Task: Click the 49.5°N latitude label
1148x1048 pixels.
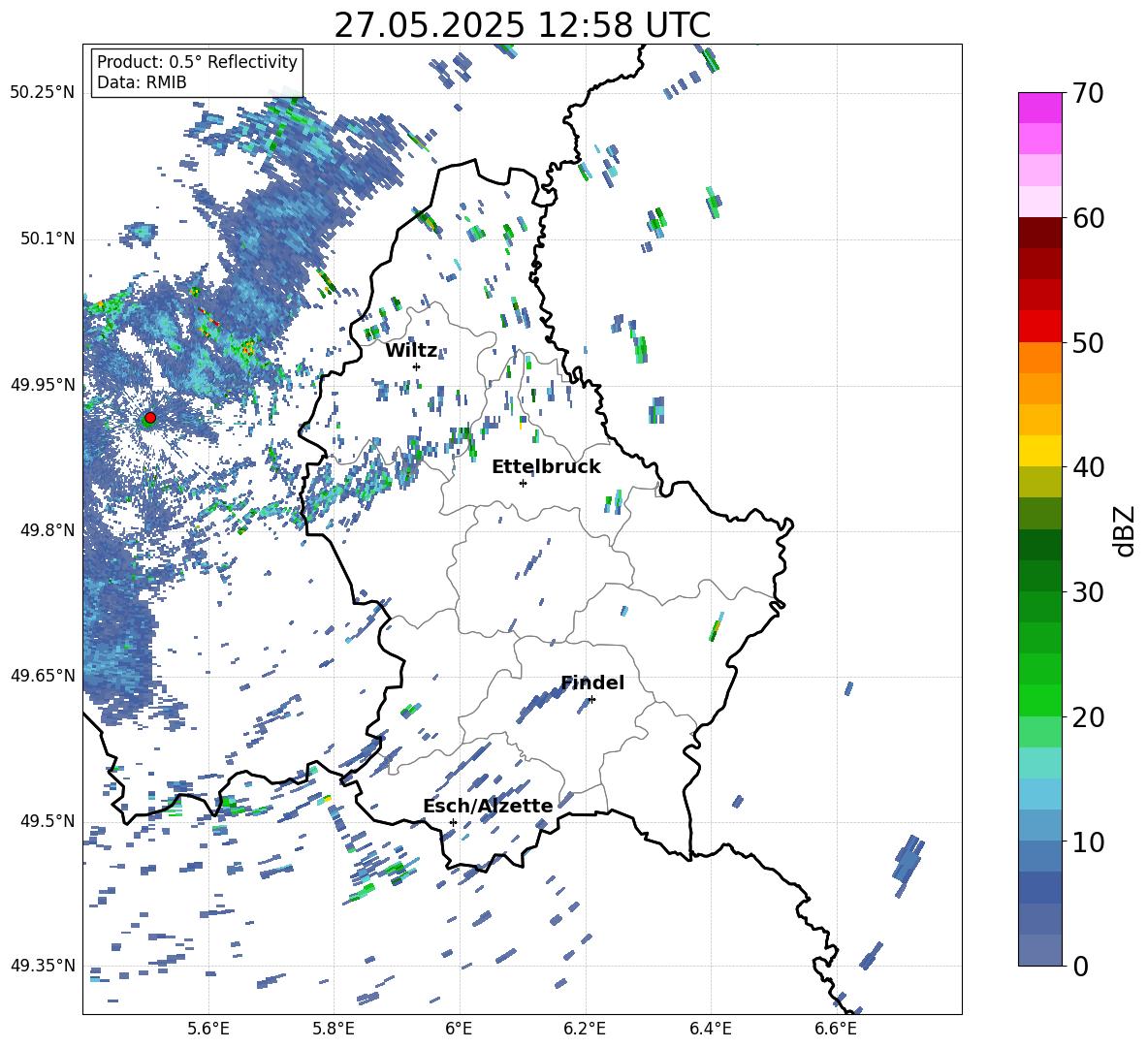Action: [x=47, y=821]
